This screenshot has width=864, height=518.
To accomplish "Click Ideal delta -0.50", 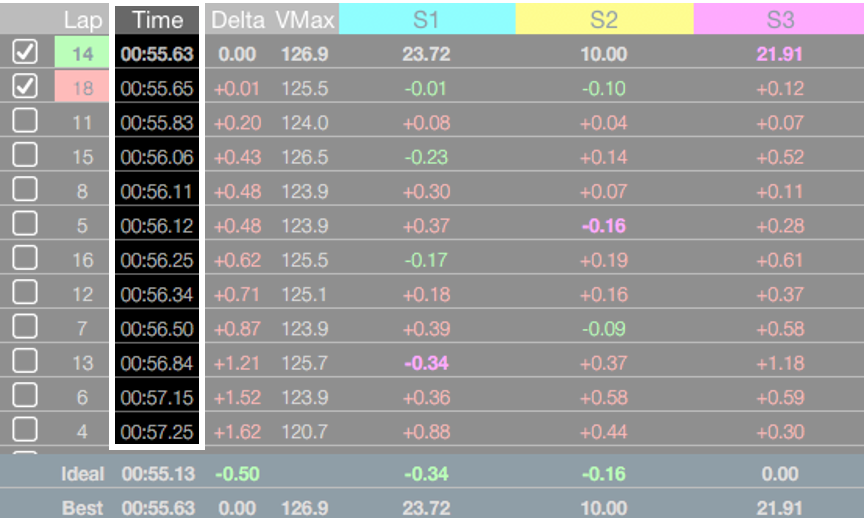I will pos(237,474).
